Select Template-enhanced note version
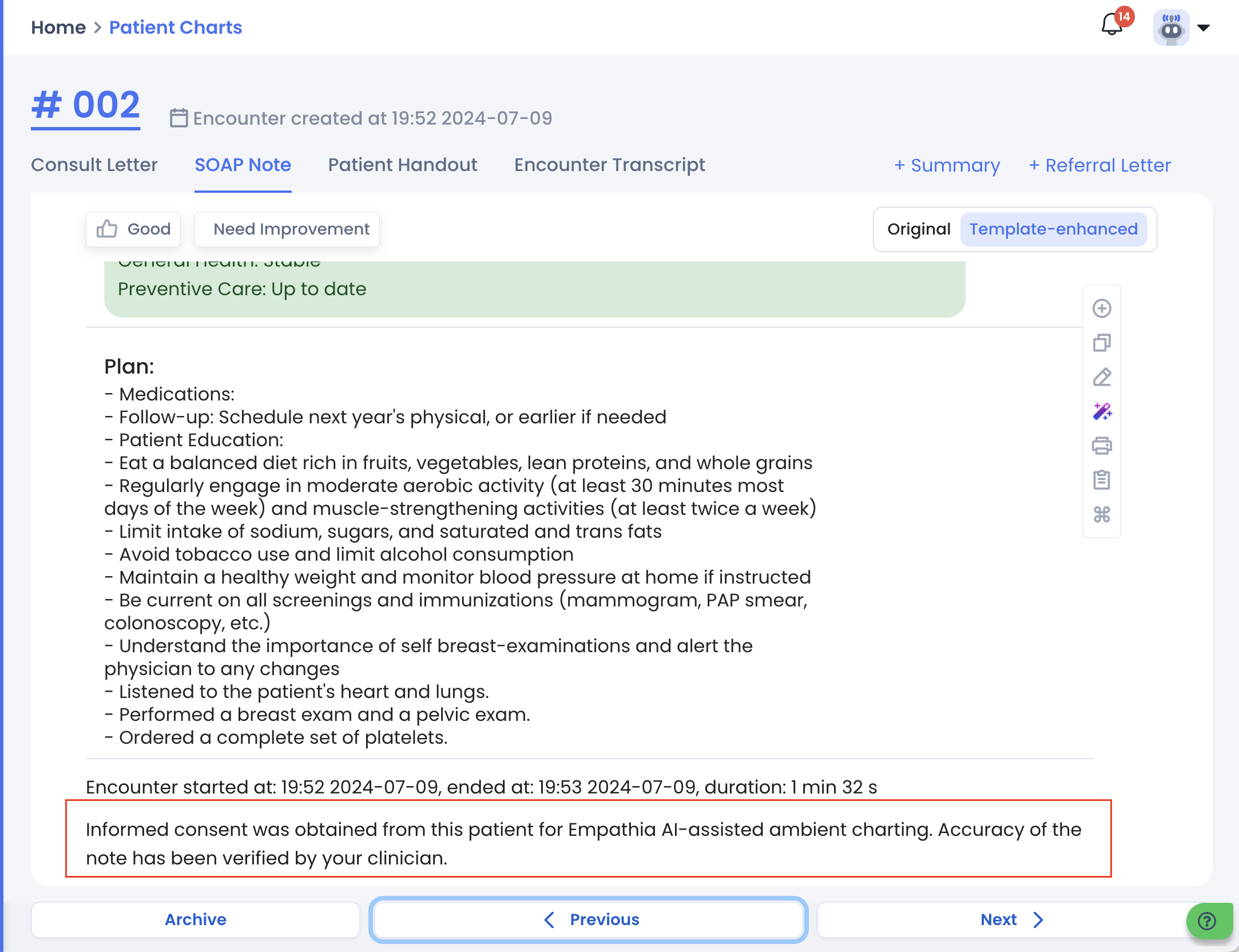 coord(1053,229)
